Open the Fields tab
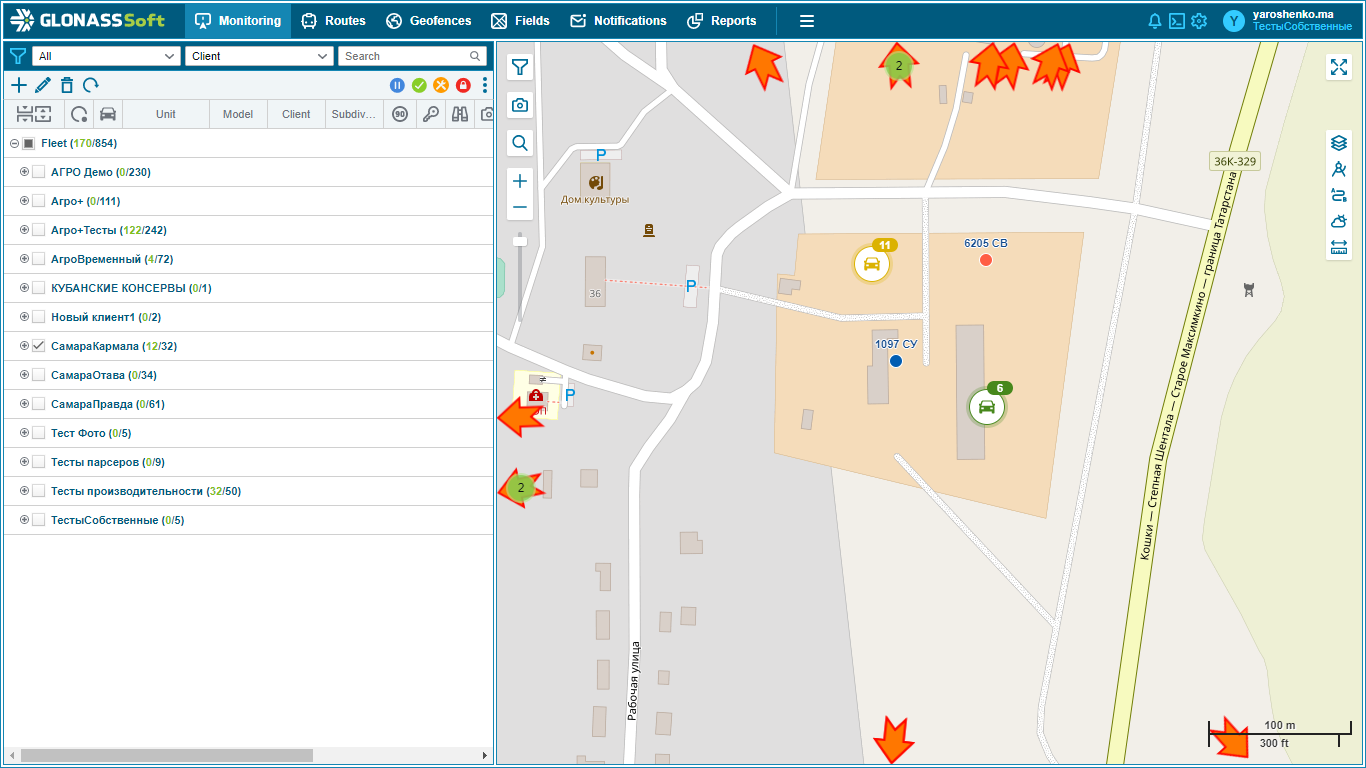The height and width of the screenshot is (768, 1366). click(x=521, y=21)
